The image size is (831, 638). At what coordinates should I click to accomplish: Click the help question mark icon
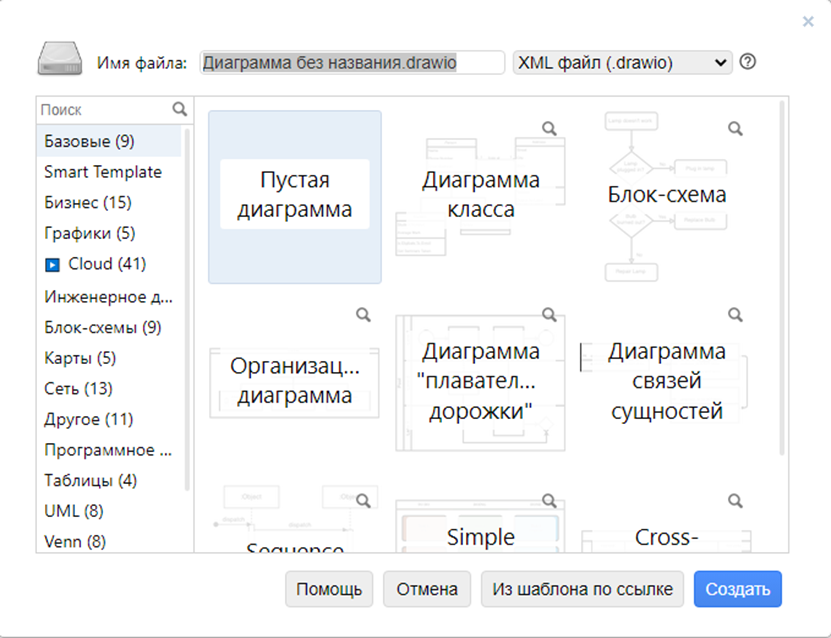[x=747, y=62]
